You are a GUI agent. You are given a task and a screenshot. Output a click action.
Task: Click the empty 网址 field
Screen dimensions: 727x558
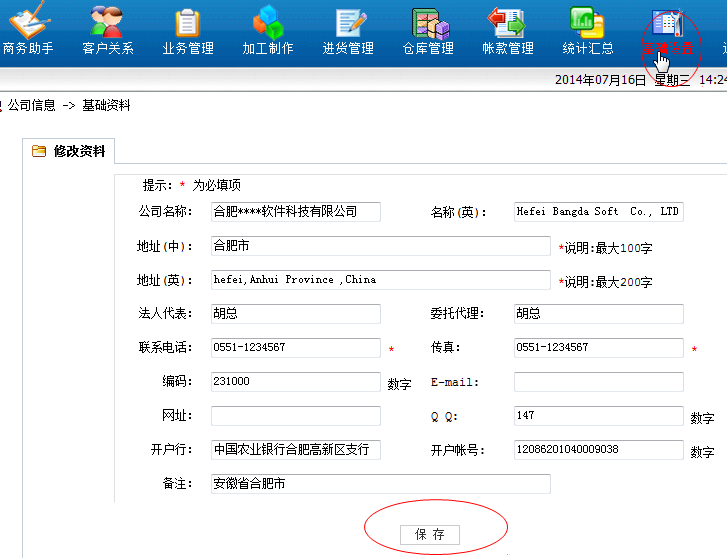click(x=296, y=416)
